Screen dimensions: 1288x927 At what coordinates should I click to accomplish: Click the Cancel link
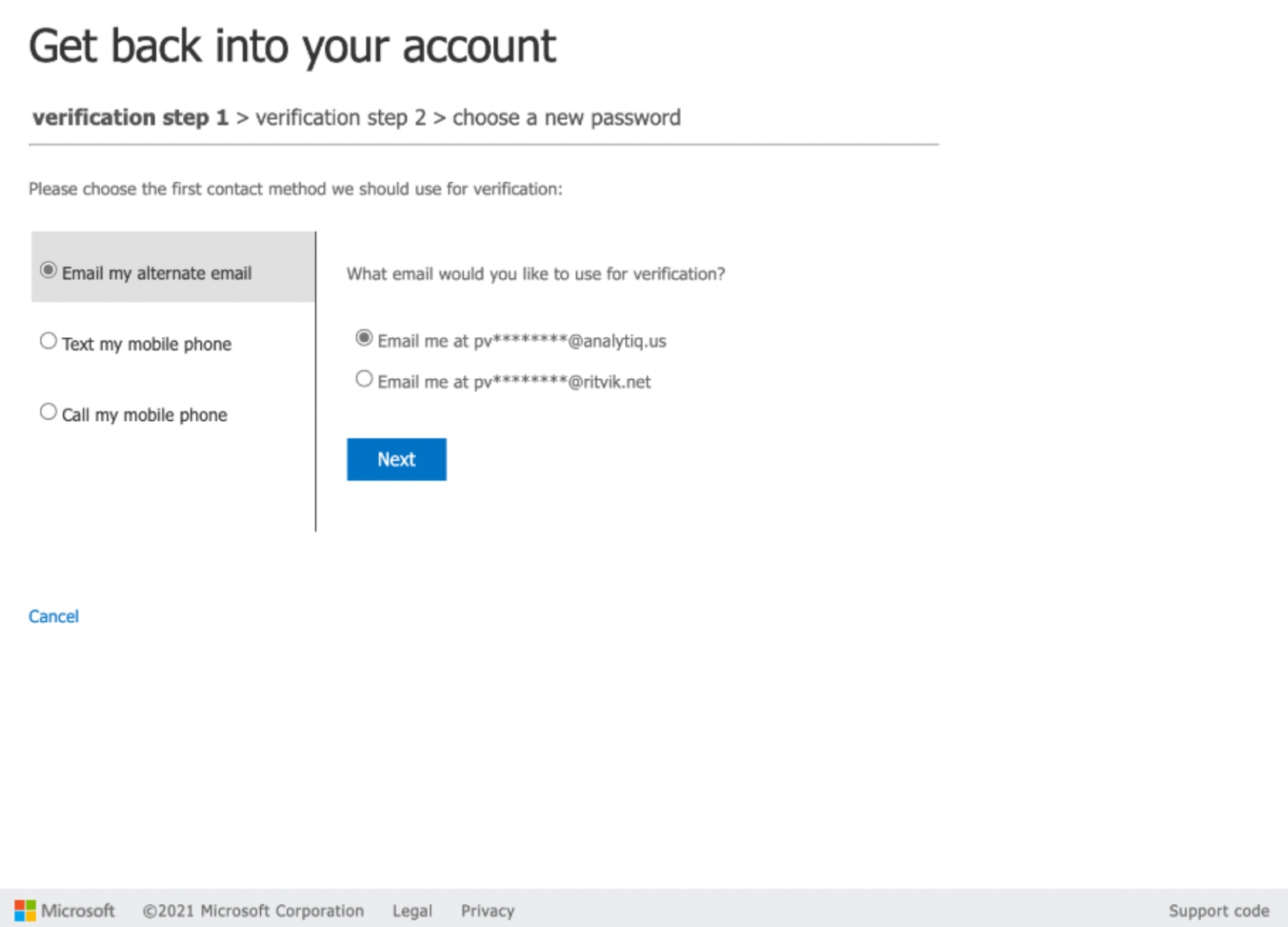53,616
